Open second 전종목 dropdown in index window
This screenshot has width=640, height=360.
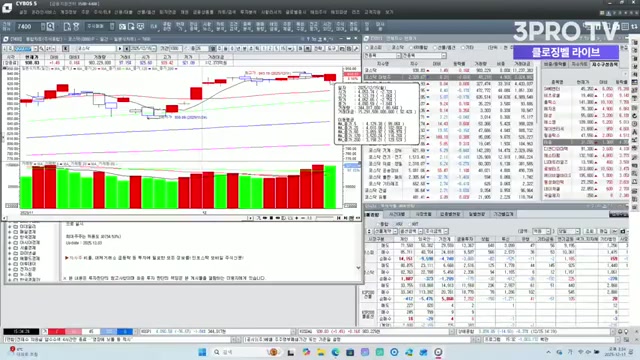point(443,56)
